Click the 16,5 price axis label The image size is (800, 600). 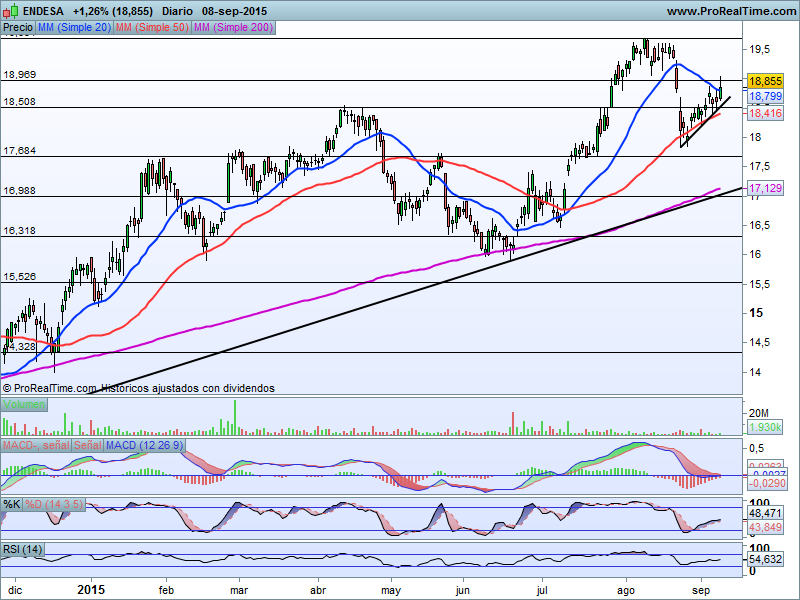tap(759, 225)
